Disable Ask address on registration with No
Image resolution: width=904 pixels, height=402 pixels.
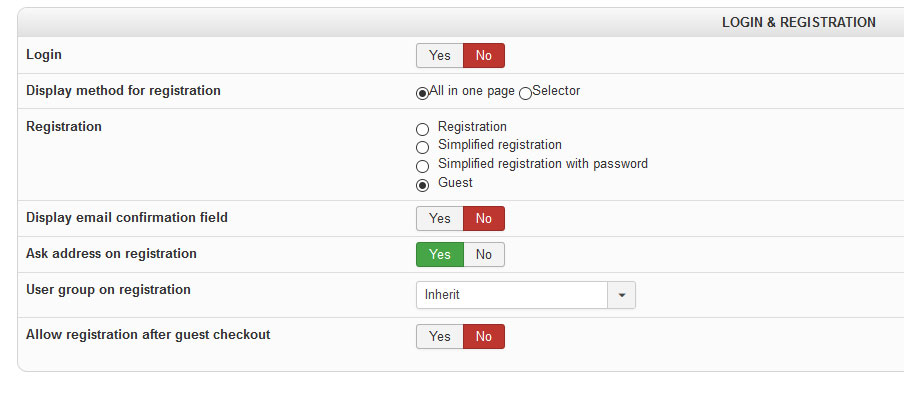pos(484,255)
